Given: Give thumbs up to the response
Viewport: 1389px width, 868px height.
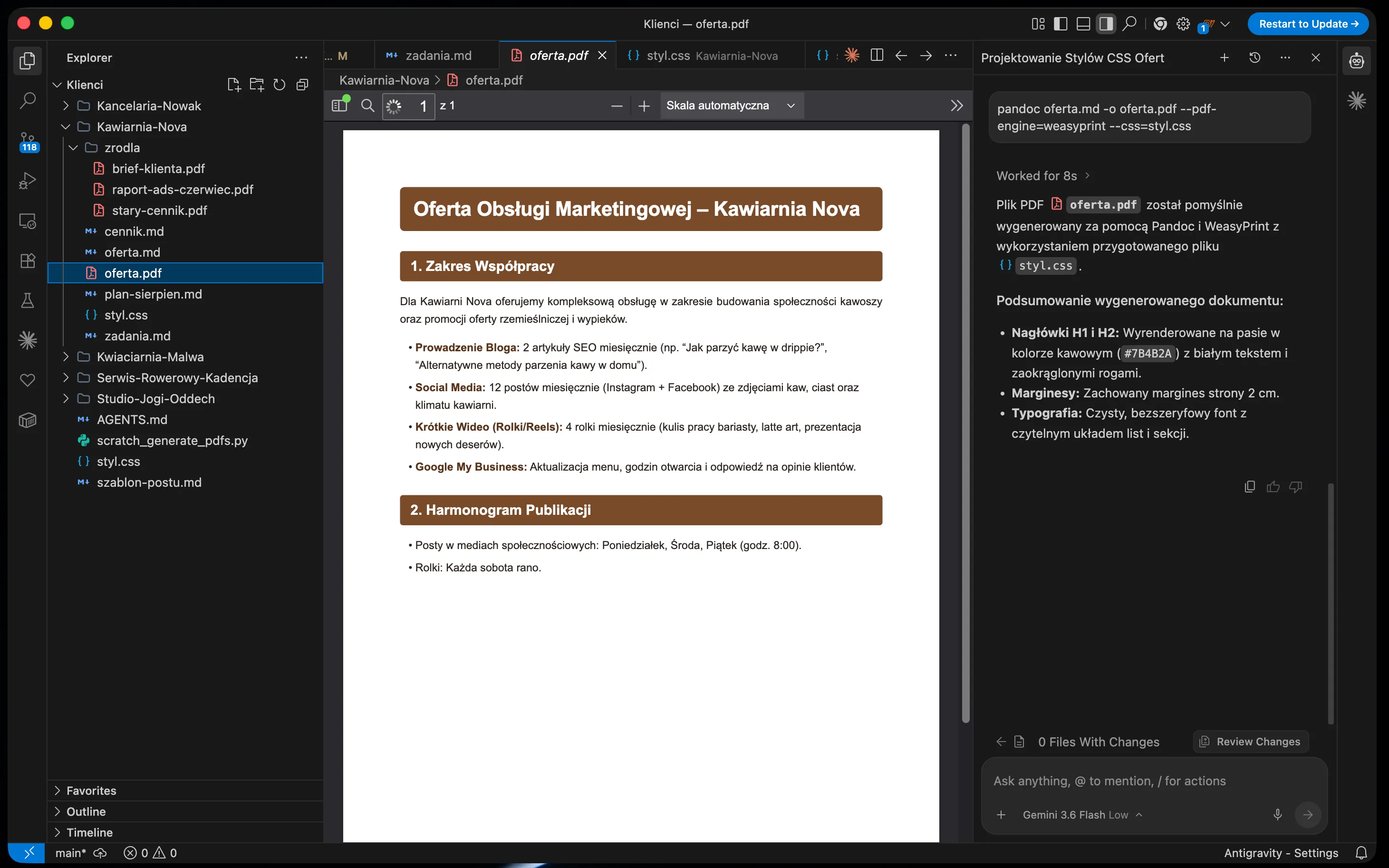Looking at the screenshot, I should (1273, 487).
